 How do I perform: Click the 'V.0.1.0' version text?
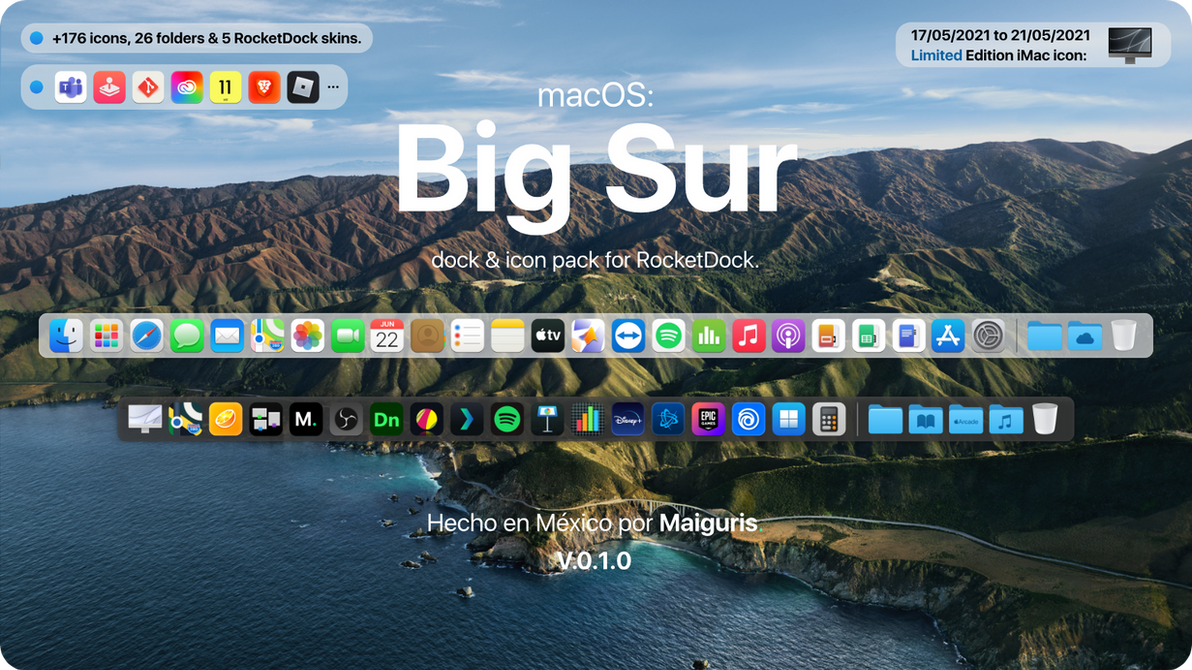(594, 561)
